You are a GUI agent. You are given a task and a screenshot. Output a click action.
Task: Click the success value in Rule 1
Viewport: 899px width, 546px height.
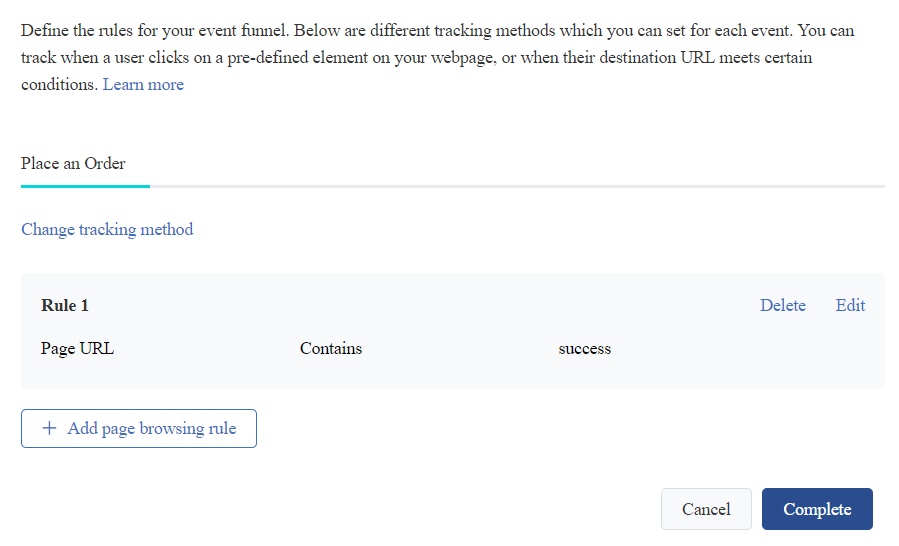pyautogui.click(x=585, y=349)
